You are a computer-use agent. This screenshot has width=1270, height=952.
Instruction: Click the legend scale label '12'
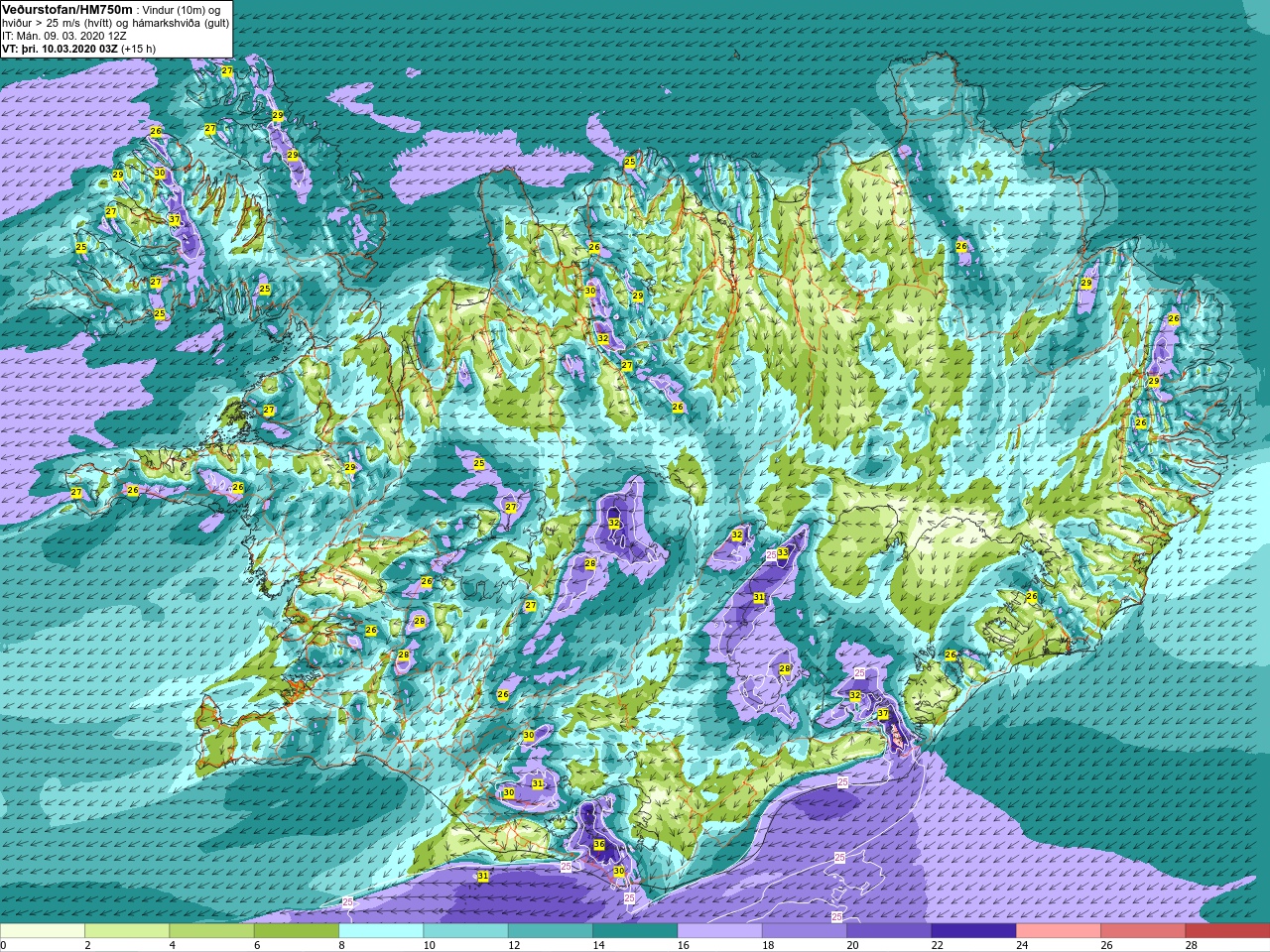point(514,945)
